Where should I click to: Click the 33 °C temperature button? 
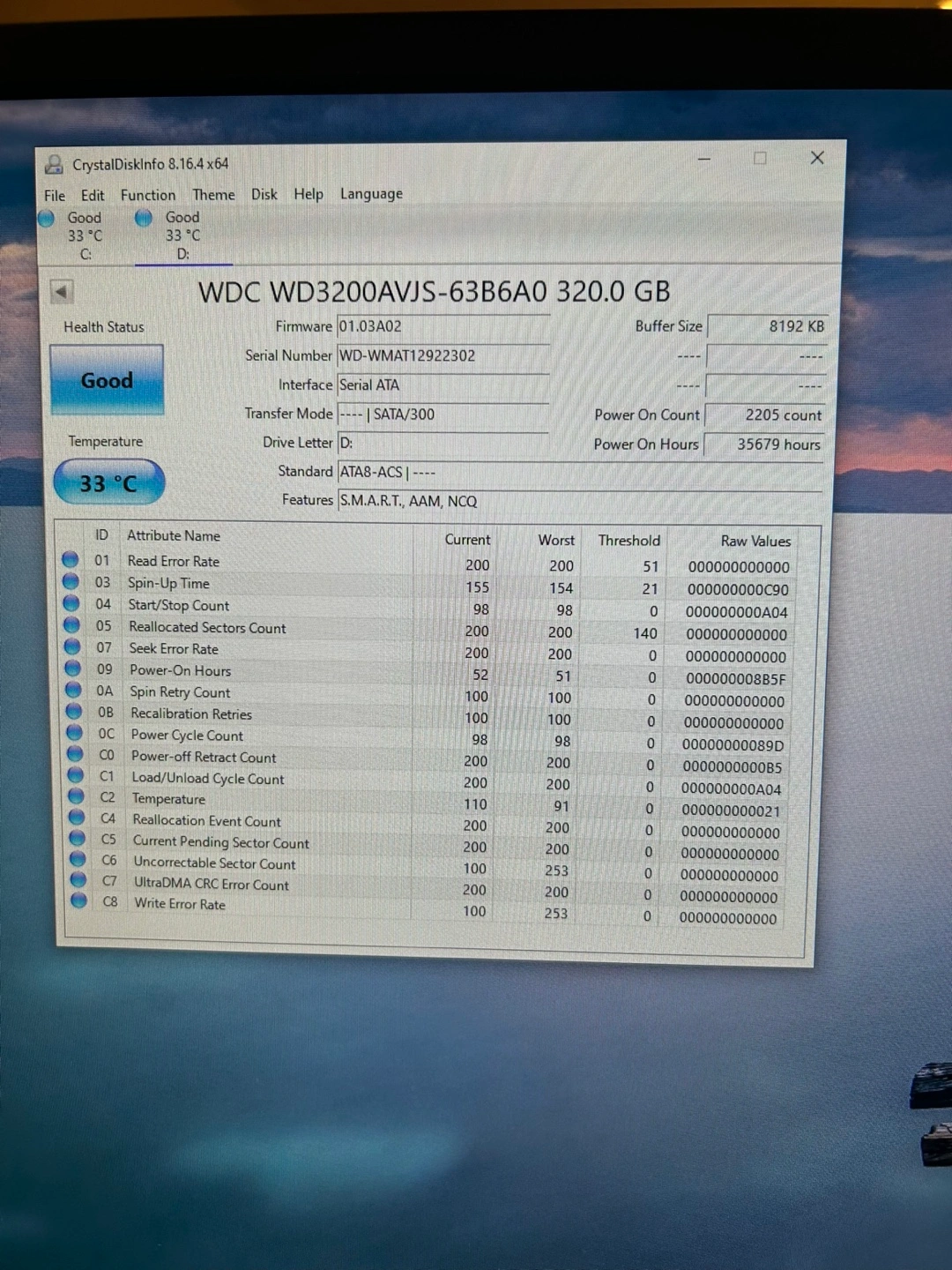tap(108, 482)
